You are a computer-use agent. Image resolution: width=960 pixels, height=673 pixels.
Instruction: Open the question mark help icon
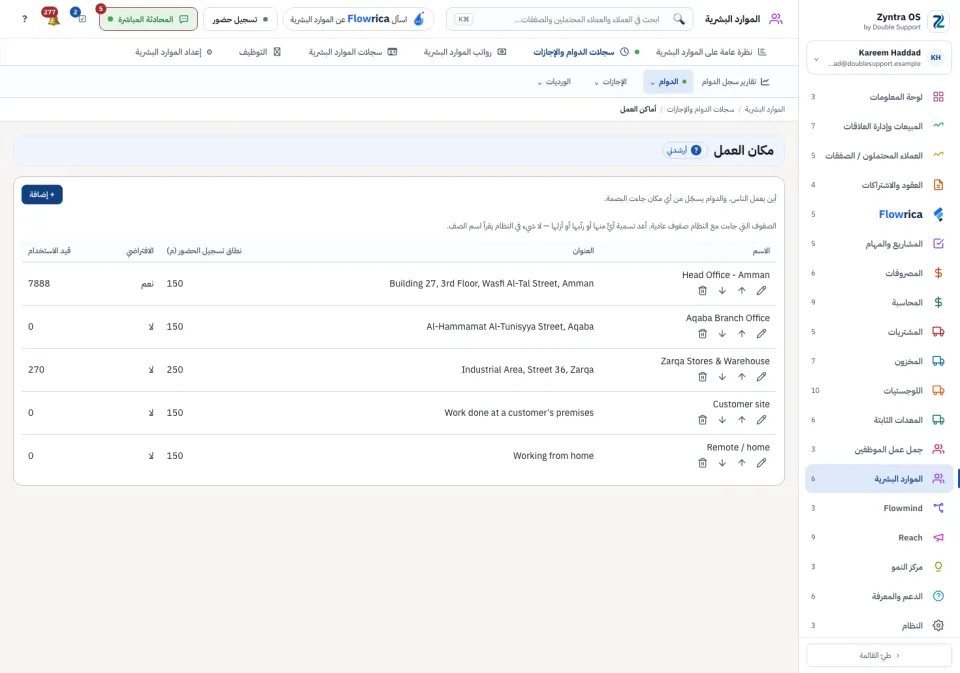click(24, 19)
